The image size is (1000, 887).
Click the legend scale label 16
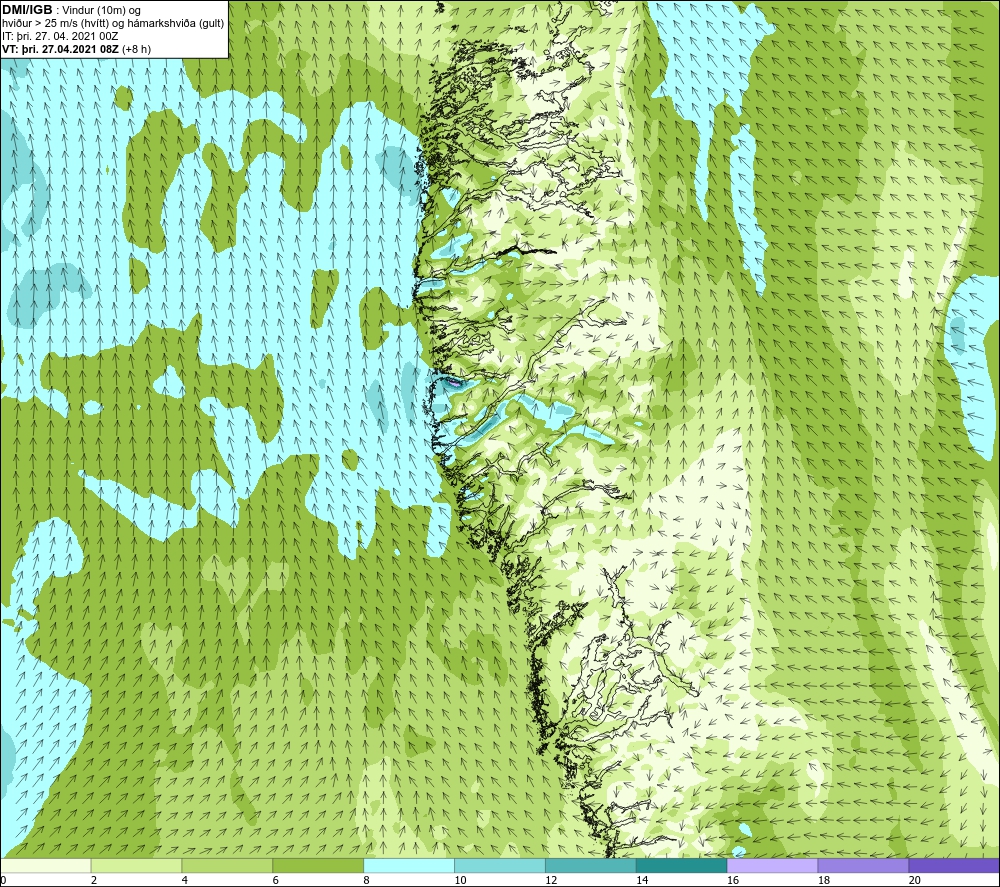[733, 880]
